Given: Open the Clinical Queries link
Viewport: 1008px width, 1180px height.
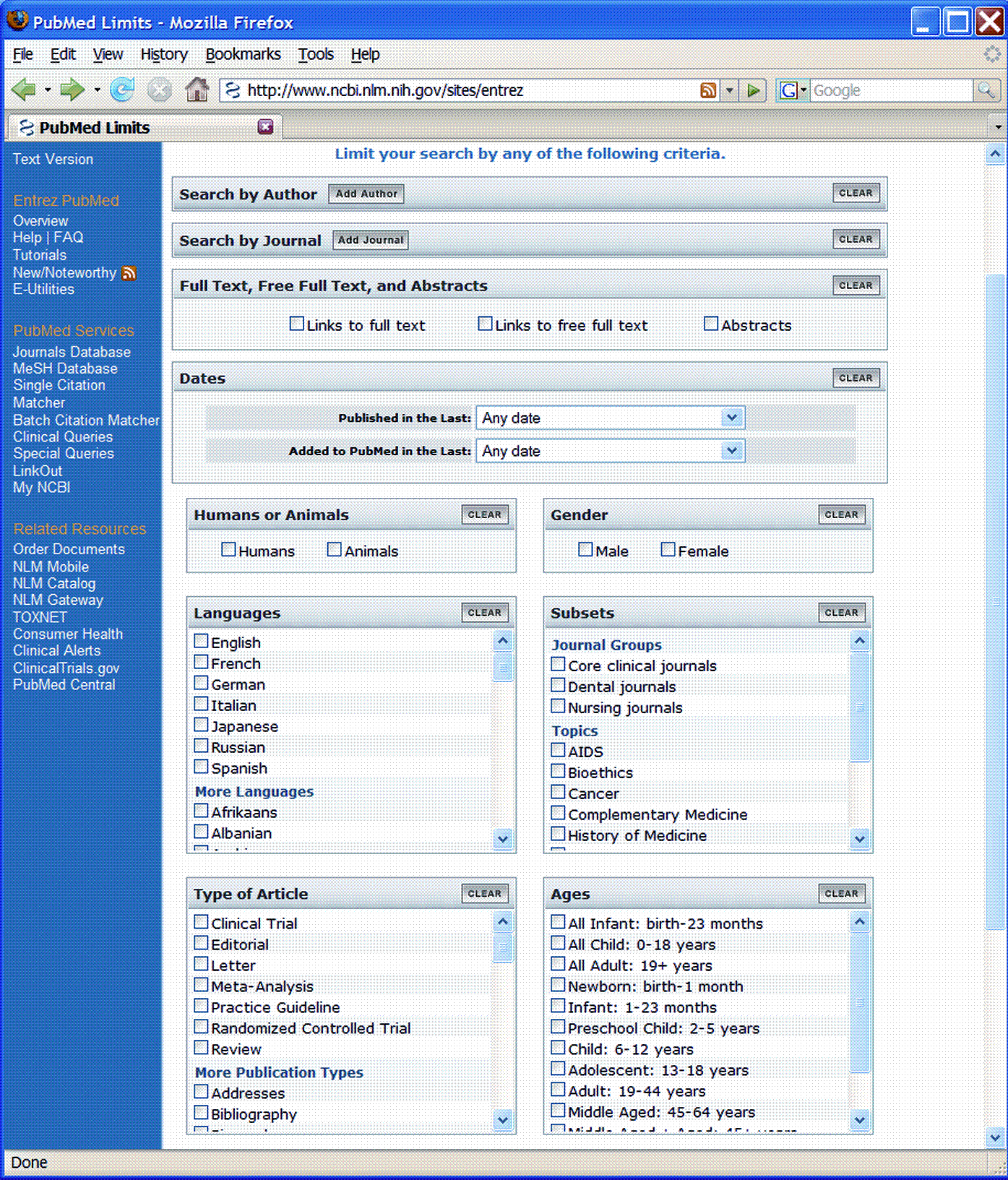Looking at the screenshot, I should [63, 437].
